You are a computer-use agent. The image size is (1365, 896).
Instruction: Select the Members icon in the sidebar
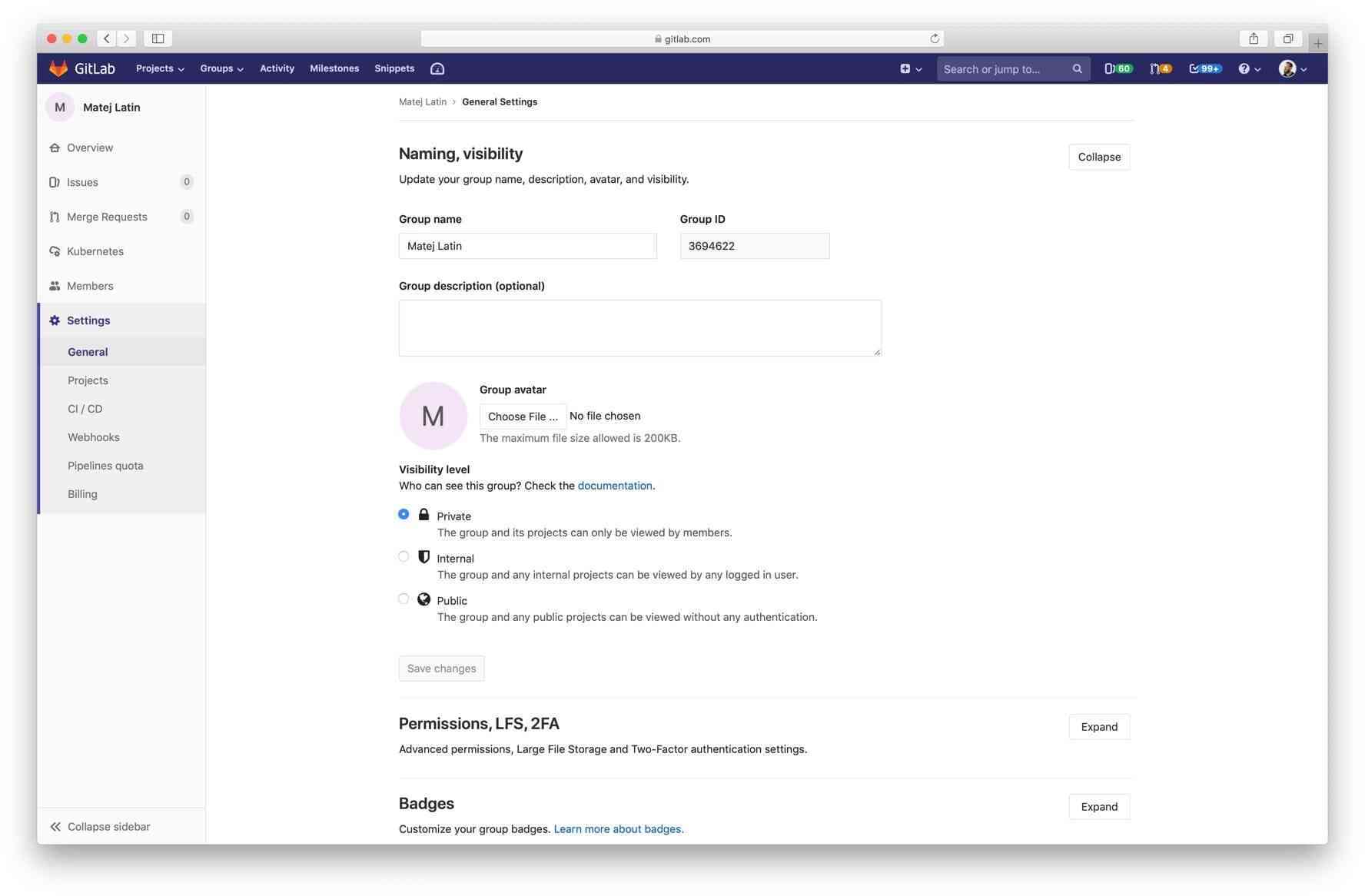[x=55, y=285]
